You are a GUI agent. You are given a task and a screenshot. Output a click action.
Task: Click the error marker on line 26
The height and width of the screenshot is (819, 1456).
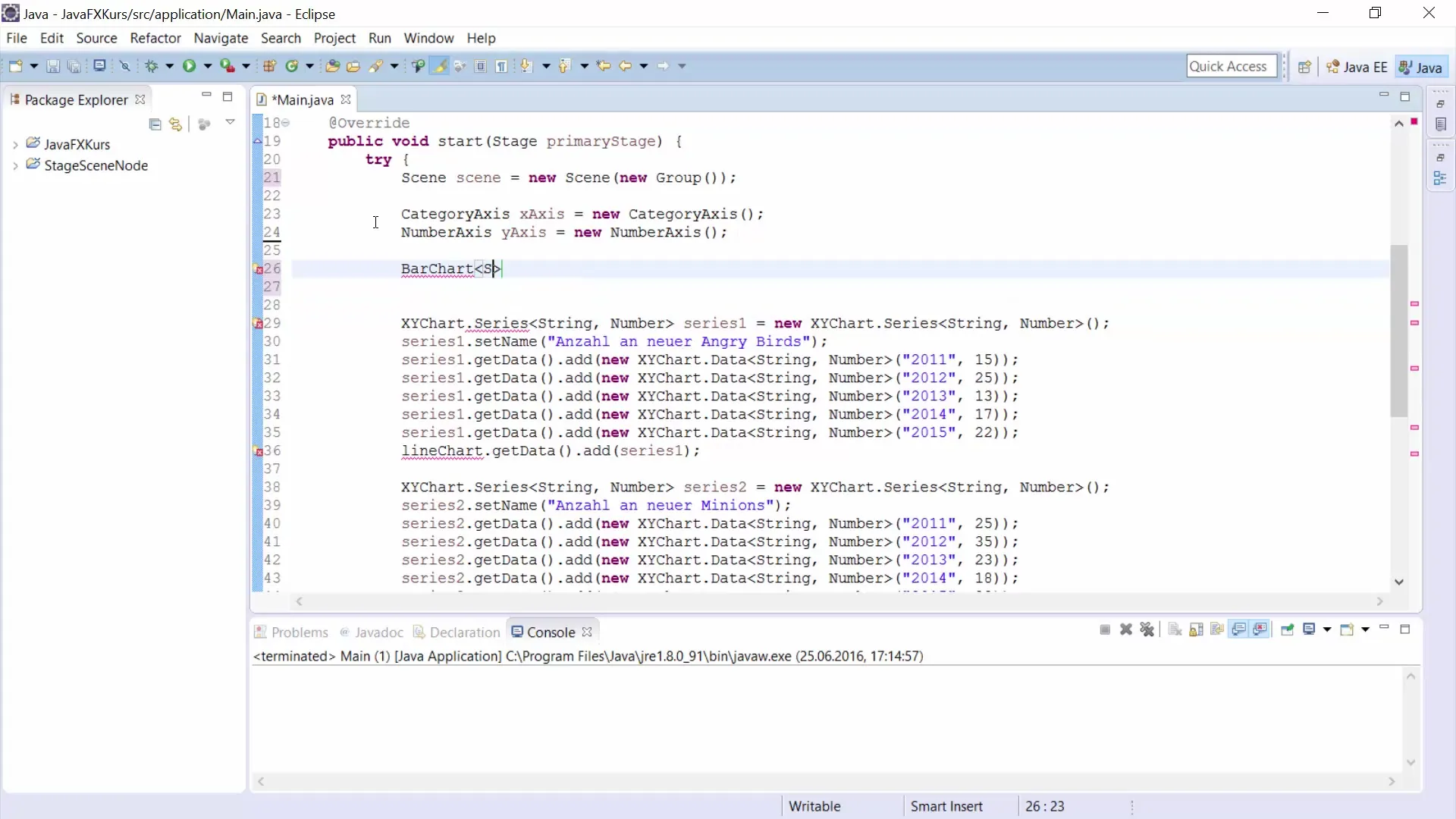tap(258, 269)
